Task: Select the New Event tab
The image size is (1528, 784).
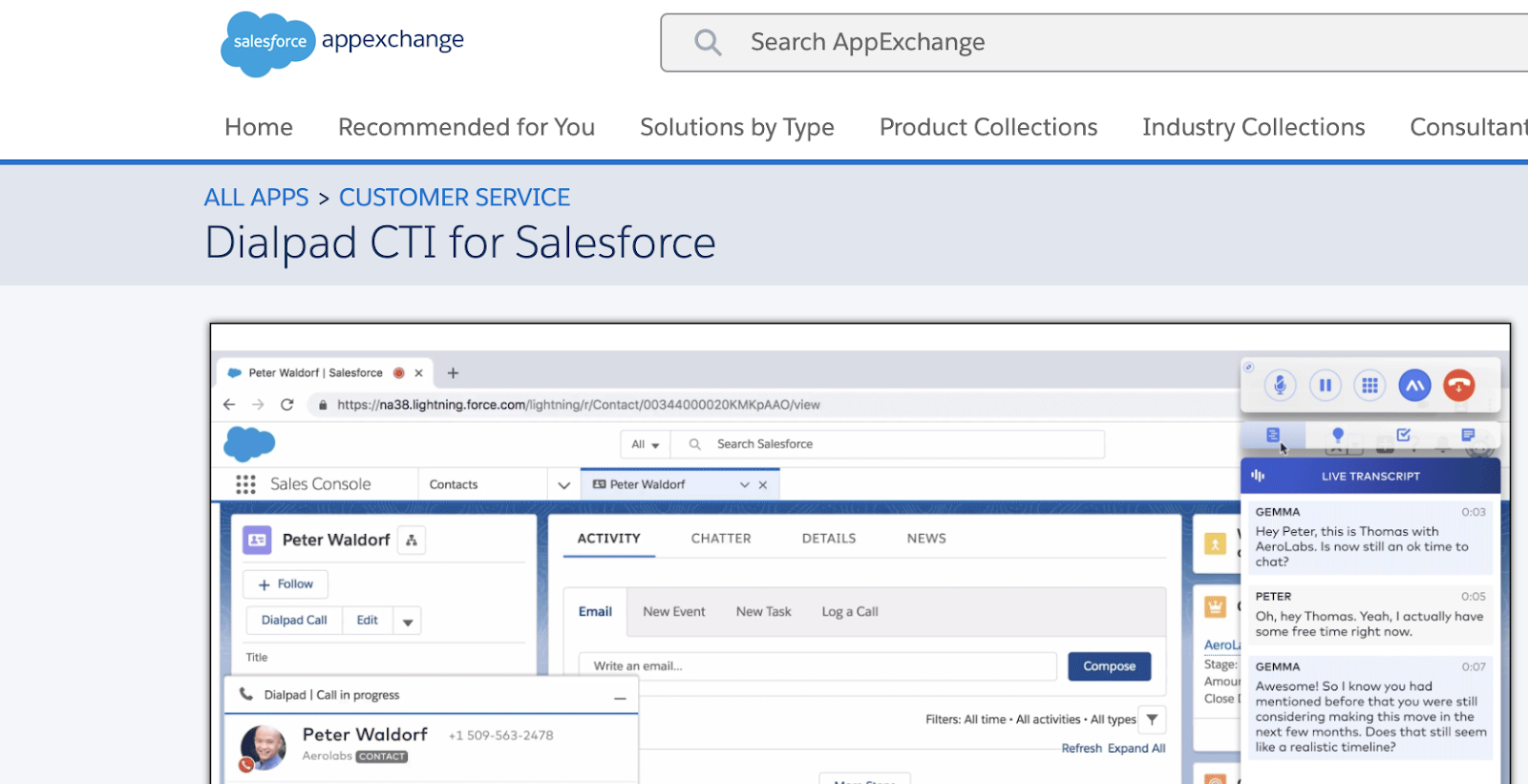Action: pyautogui.click(x=674, y=612)
